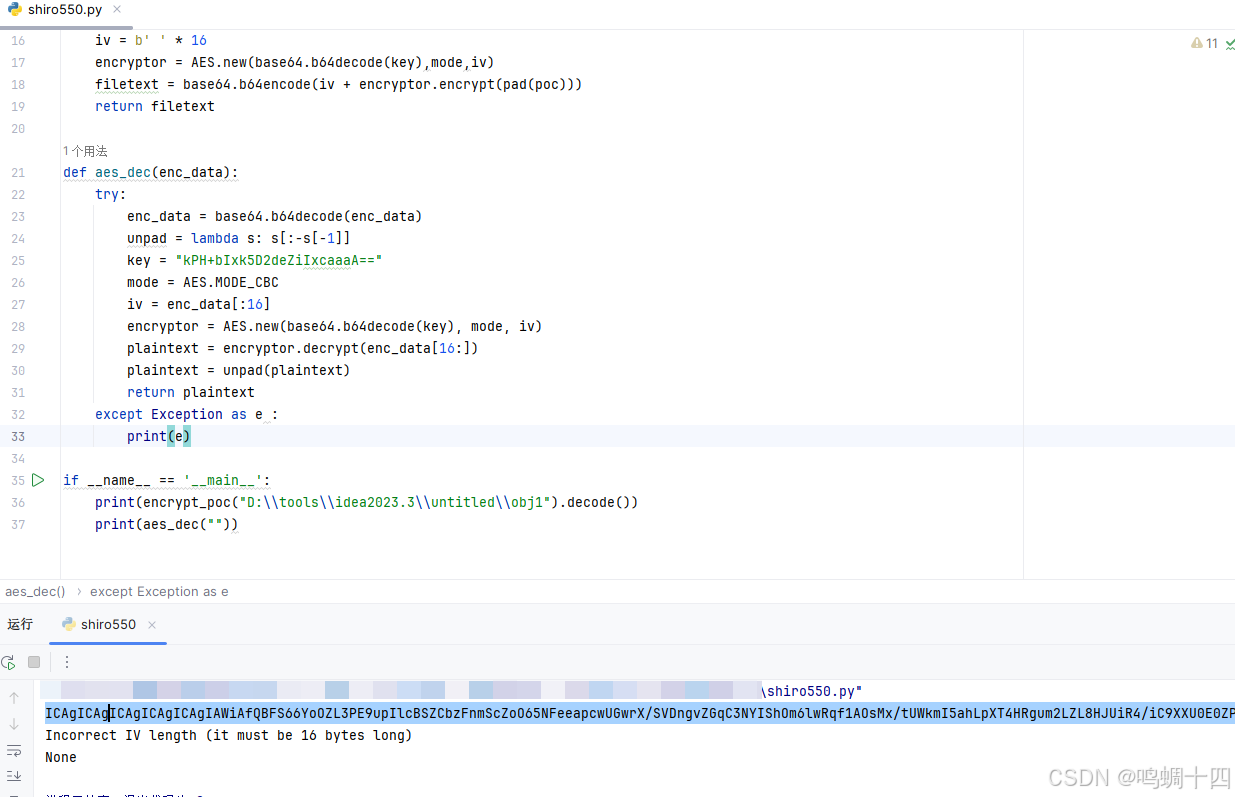Click the stop process square icon
The image size is (1235, 797).
(x=34, y=662)
